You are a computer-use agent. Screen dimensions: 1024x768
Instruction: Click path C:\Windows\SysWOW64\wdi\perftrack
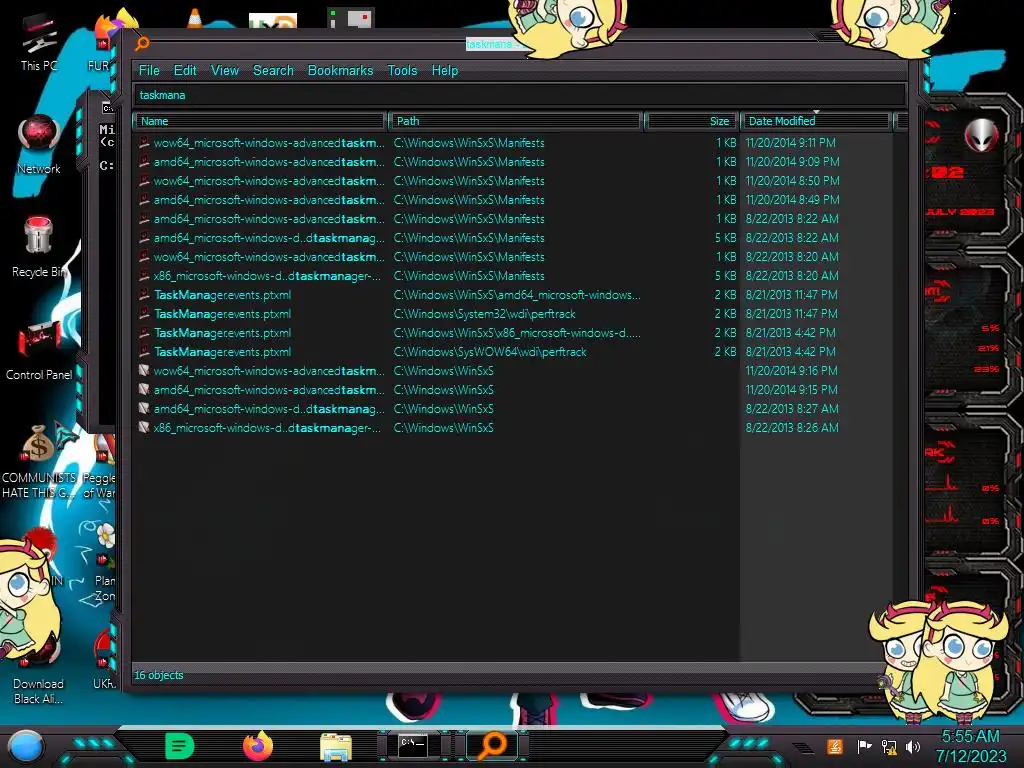[490, 351]
